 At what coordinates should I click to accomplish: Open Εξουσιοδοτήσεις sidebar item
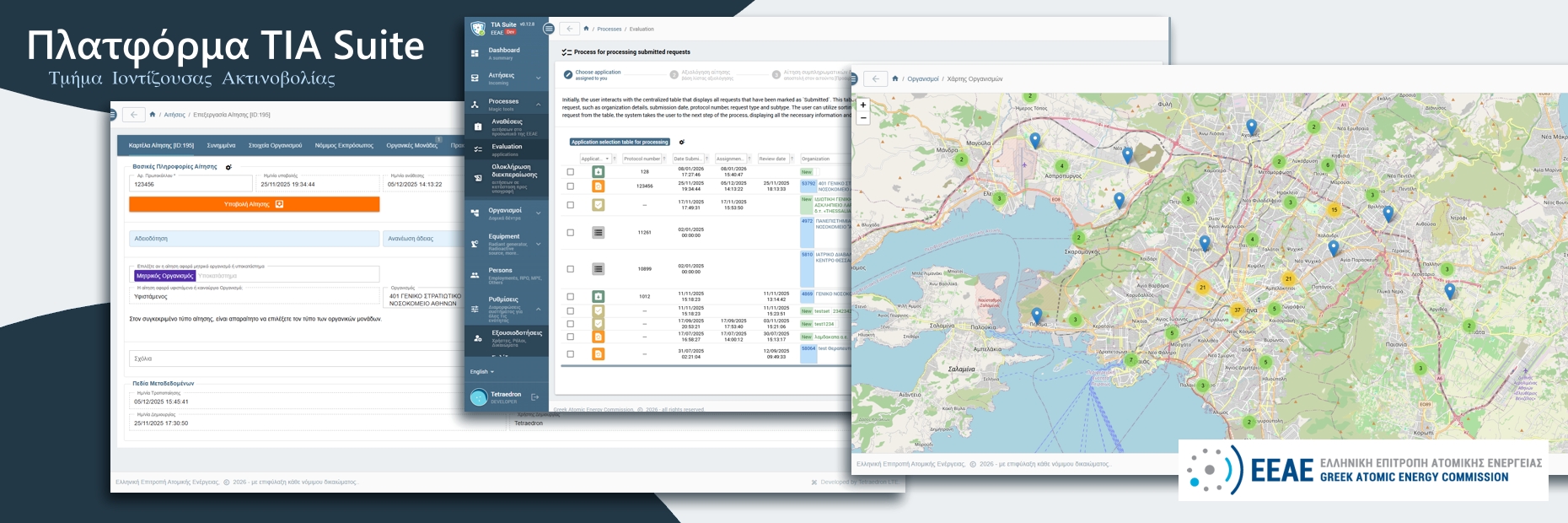point(506,337)
